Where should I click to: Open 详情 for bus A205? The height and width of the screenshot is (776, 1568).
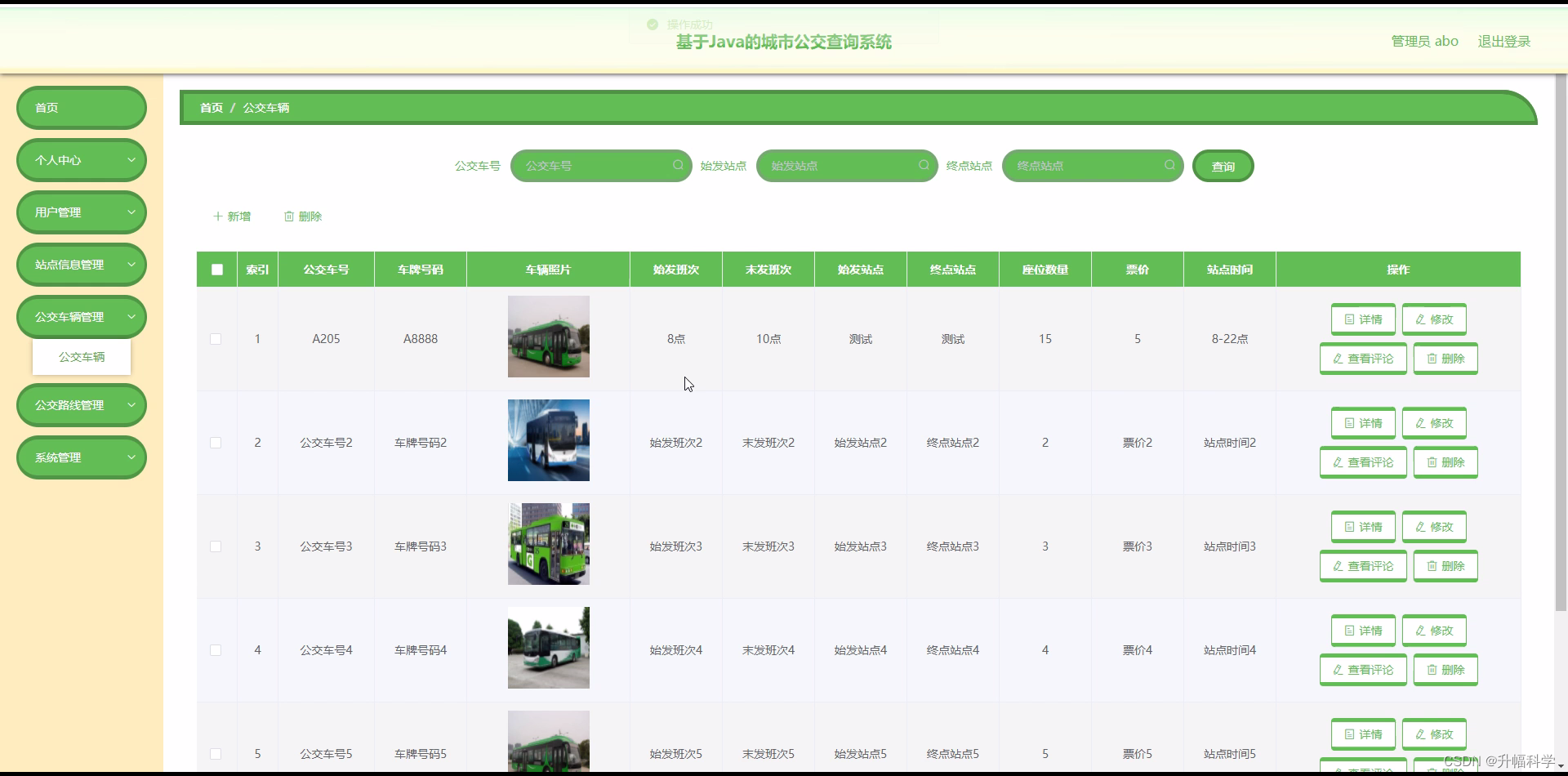coord(1362,319)
